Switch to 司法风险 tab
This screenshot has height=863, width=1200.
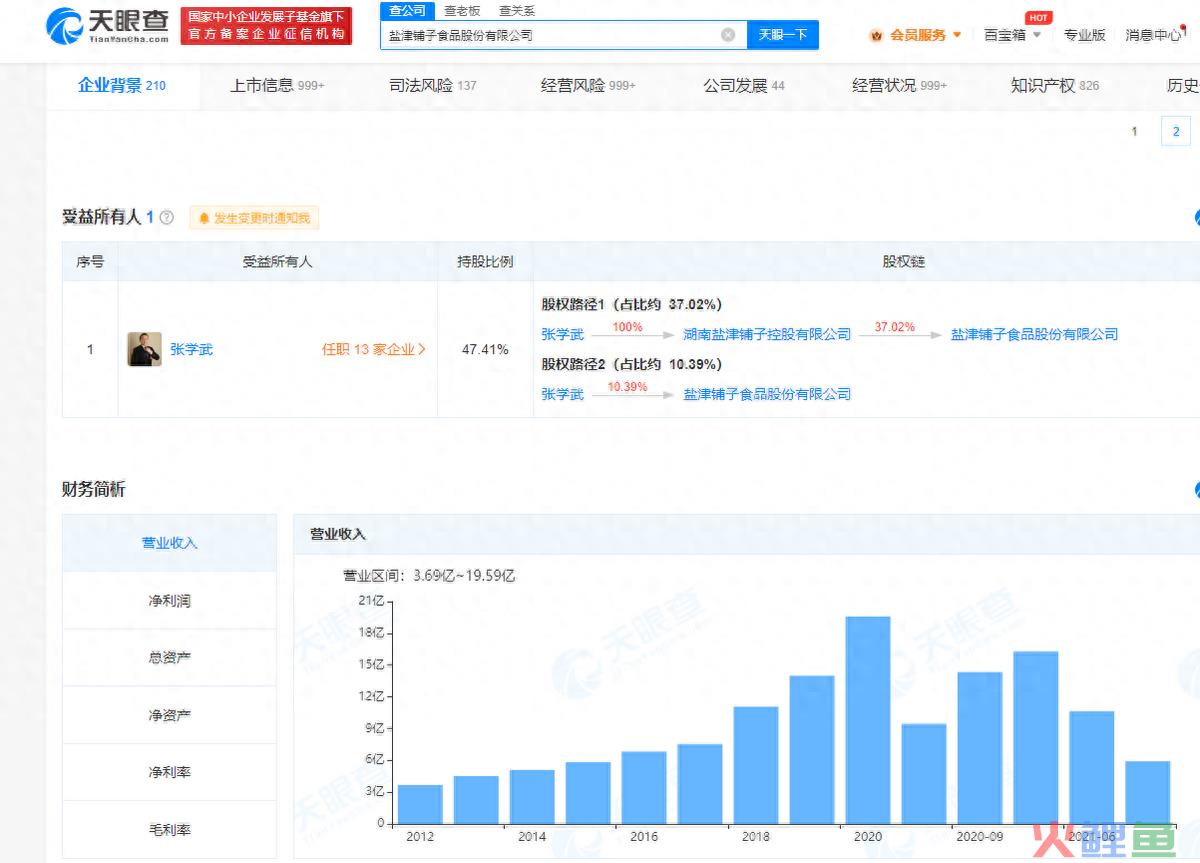point(433,86)
